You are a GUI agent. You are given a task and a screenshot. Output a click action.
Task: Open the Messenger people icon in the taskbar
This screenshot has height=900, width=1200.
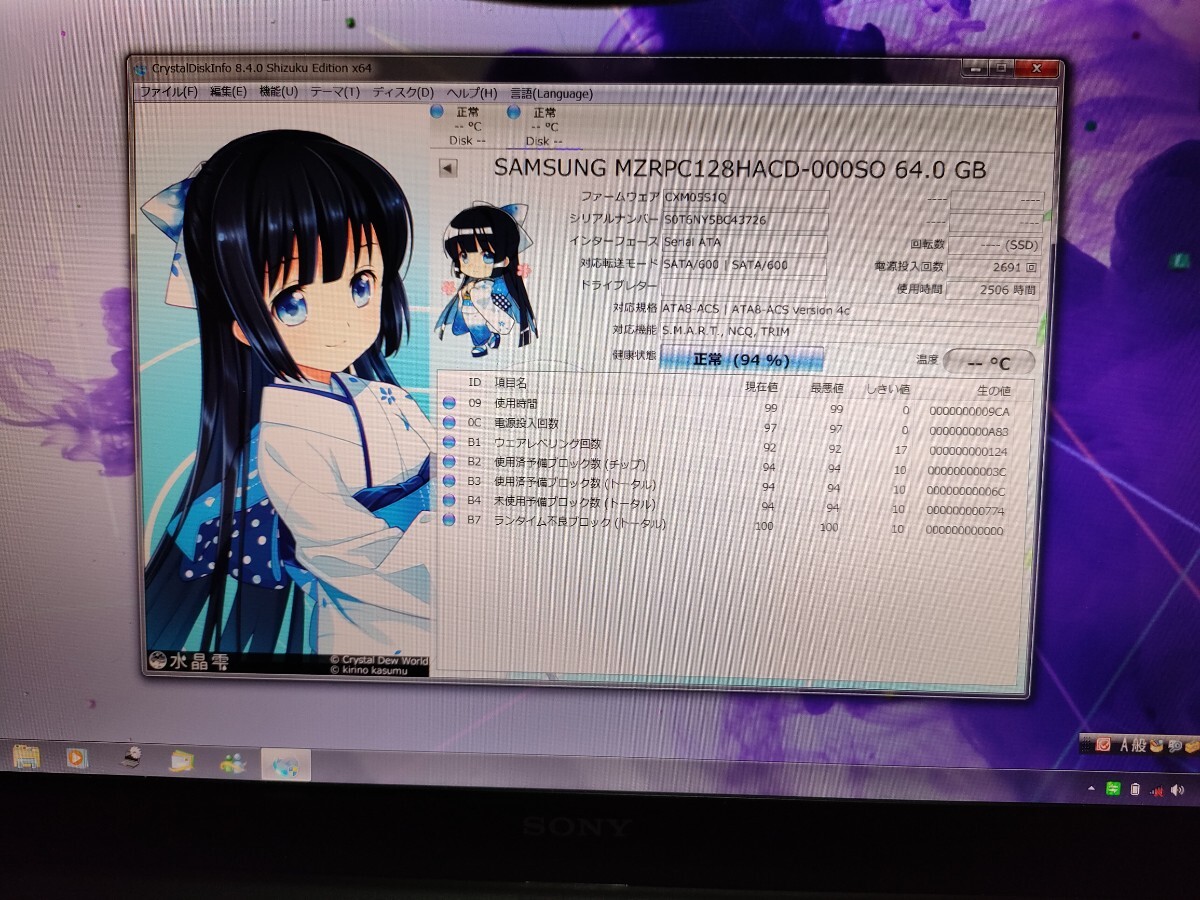click(x=234, y=763)
